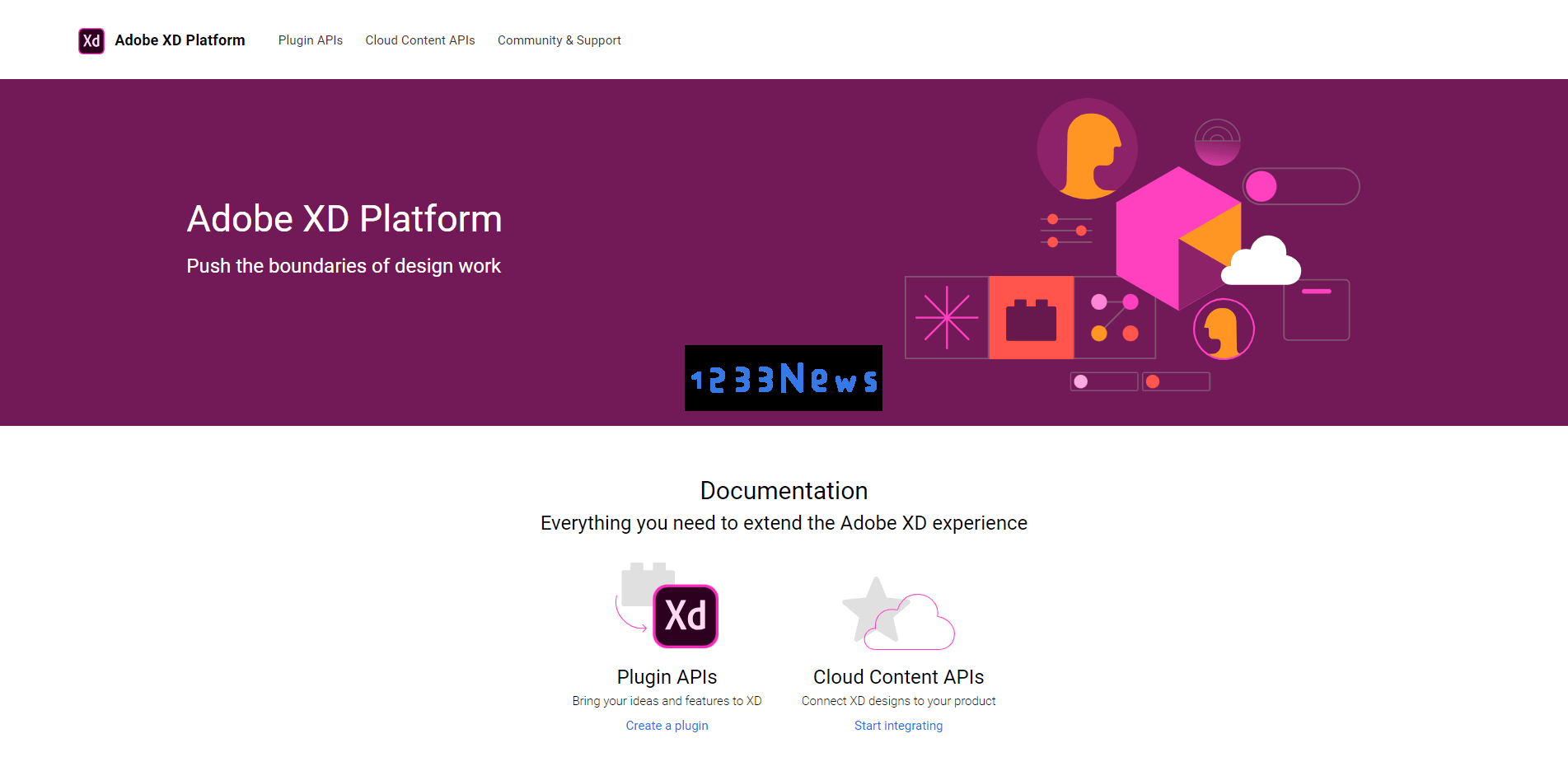Follow the Start integrating link

pyautogui.click(x=898, y=726)
